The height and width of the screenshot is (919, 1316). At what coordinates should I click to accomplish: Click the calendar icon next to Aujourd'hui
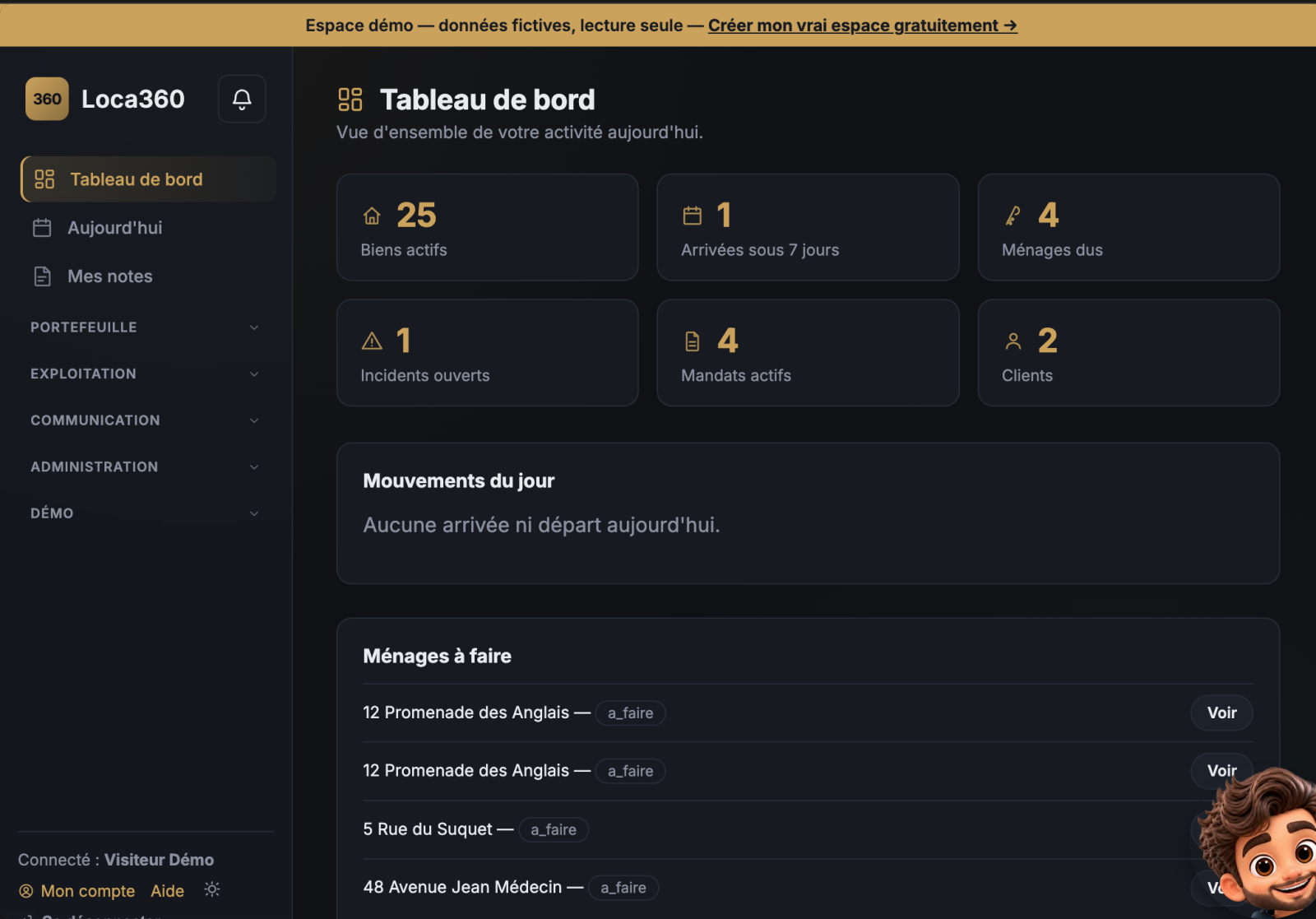pyautogui.click(x=42, y=228)
